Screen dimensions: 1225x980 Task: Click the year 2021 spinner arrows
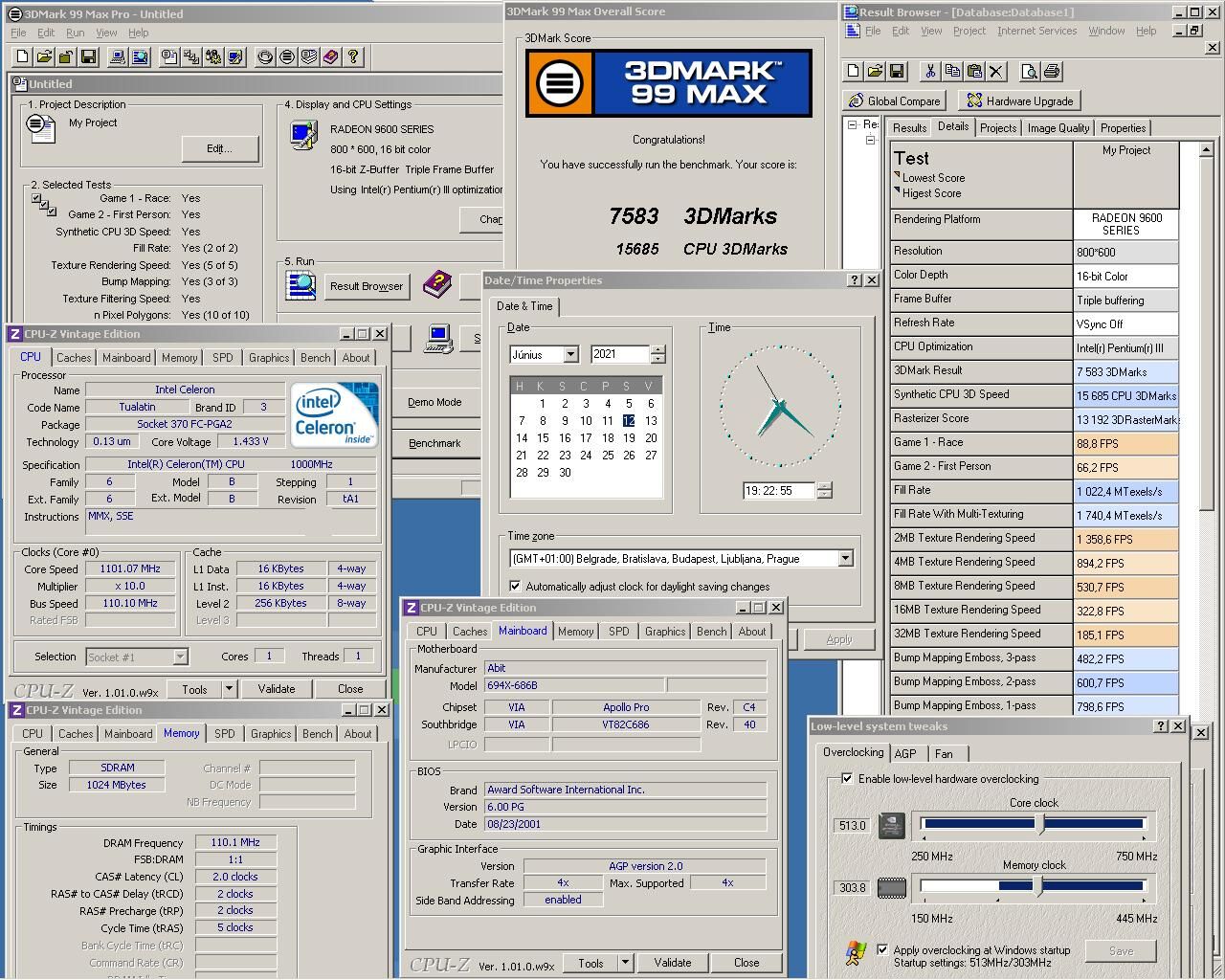tap(657, 354)
